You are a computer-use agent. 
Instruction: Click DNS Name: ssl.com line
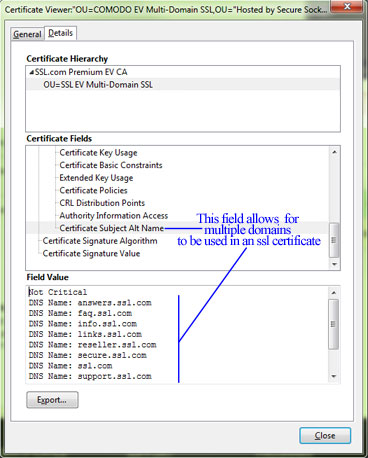click(x=70, y=366)
